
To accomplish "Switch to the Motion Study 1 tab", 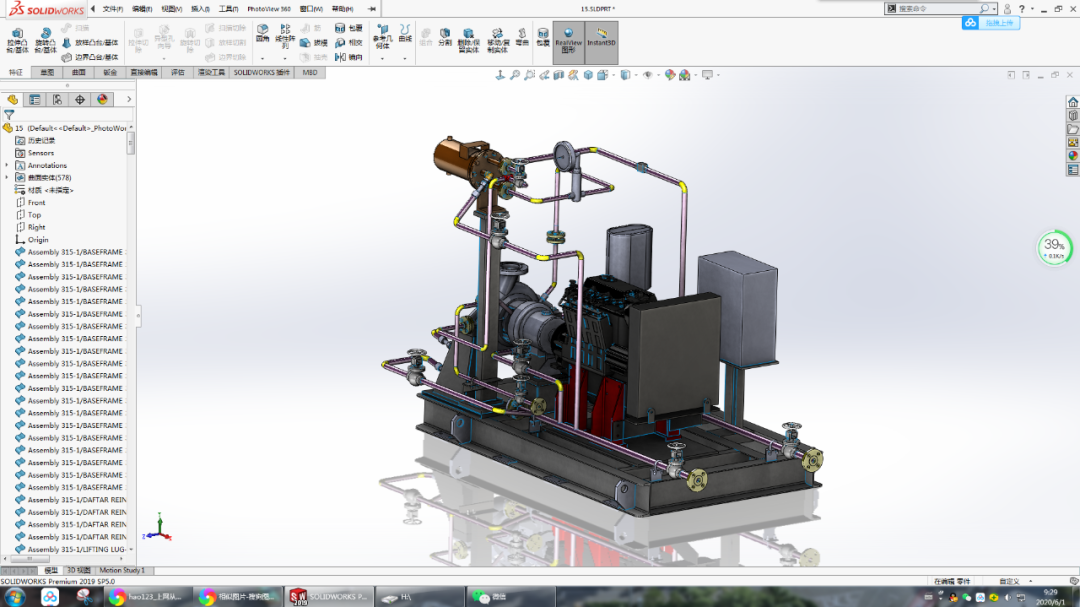I will [x=121, y=570].
